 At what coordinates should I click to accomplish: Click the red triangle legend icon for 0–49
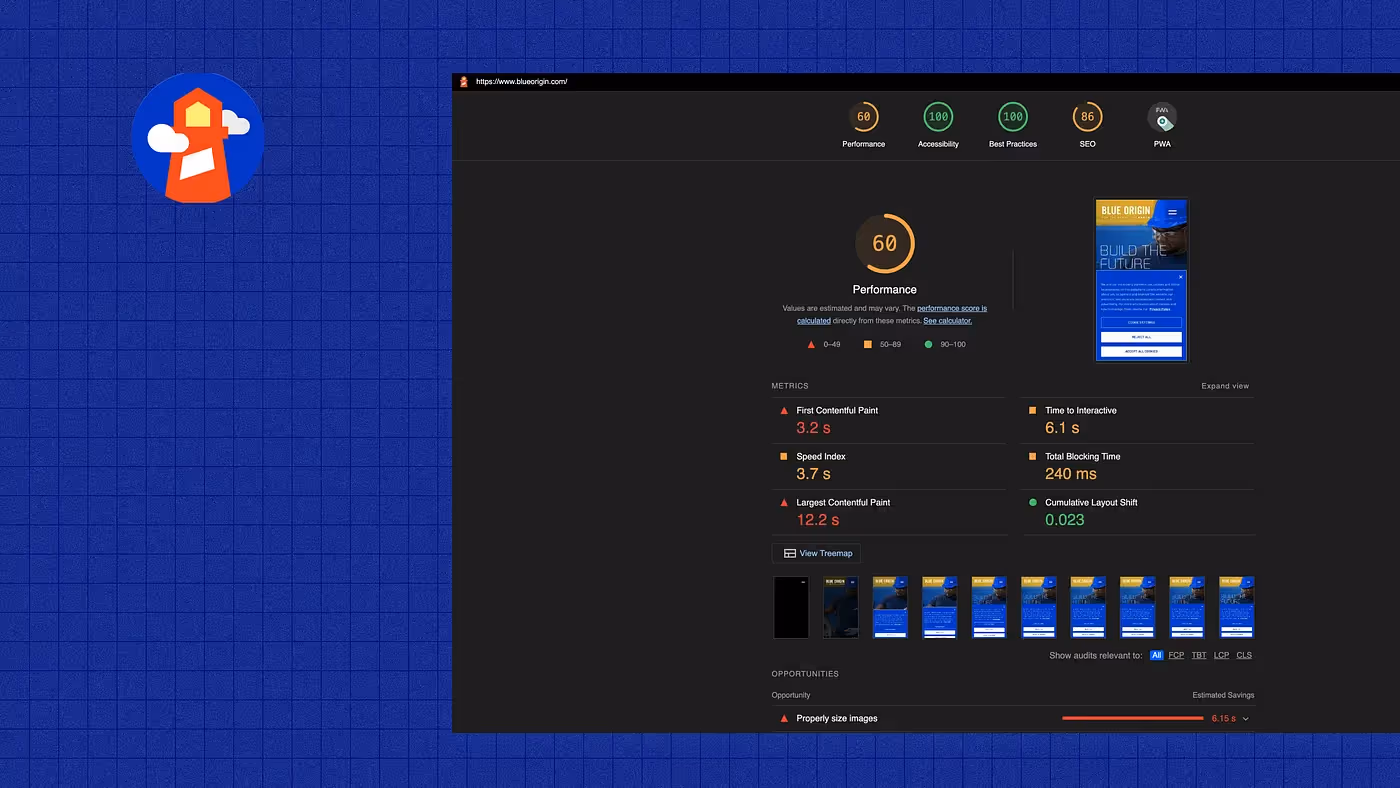click(x=811, y=345)
